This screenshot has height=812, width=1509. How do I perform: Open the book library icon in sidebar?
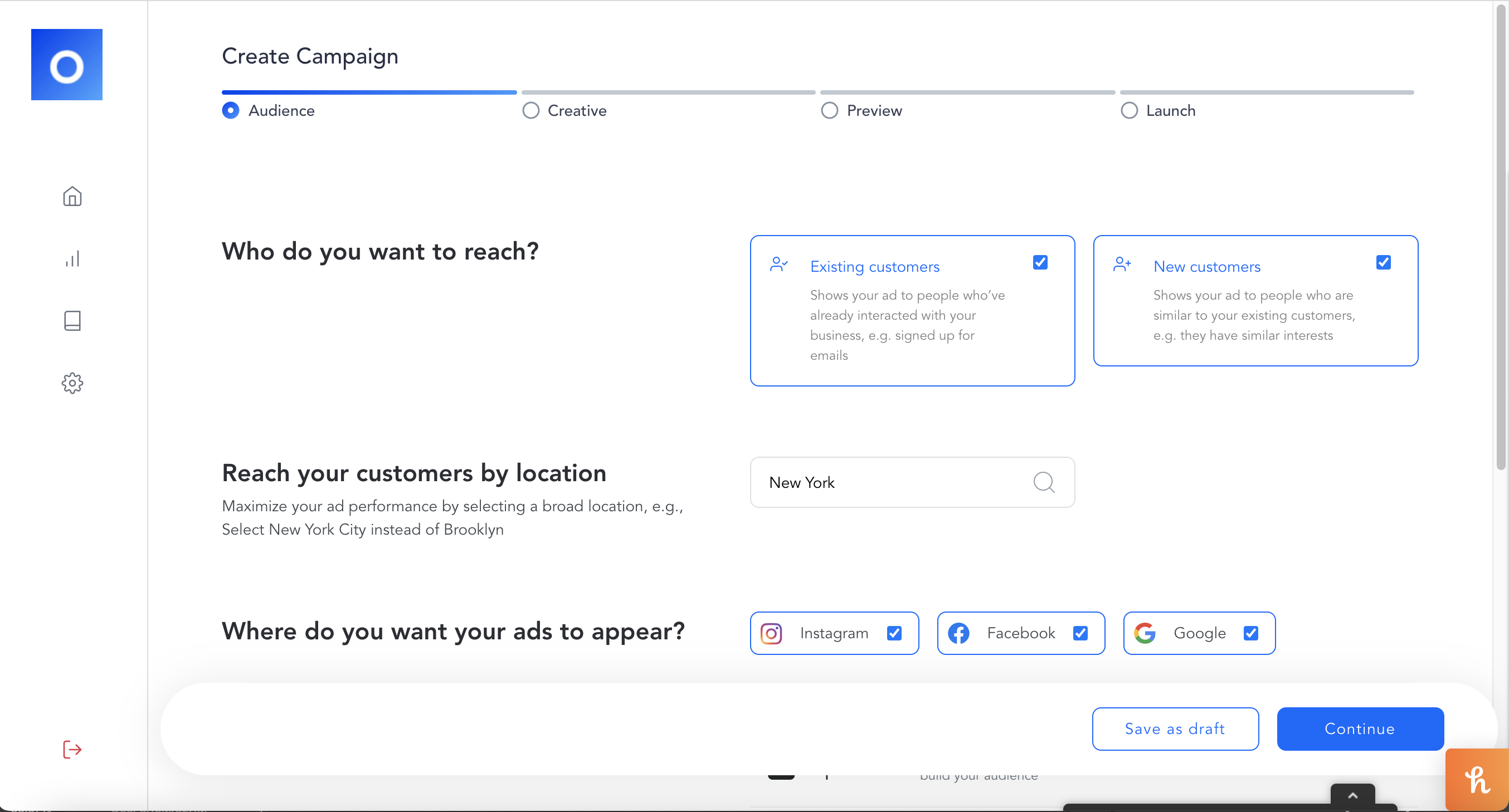coord(72,321)
